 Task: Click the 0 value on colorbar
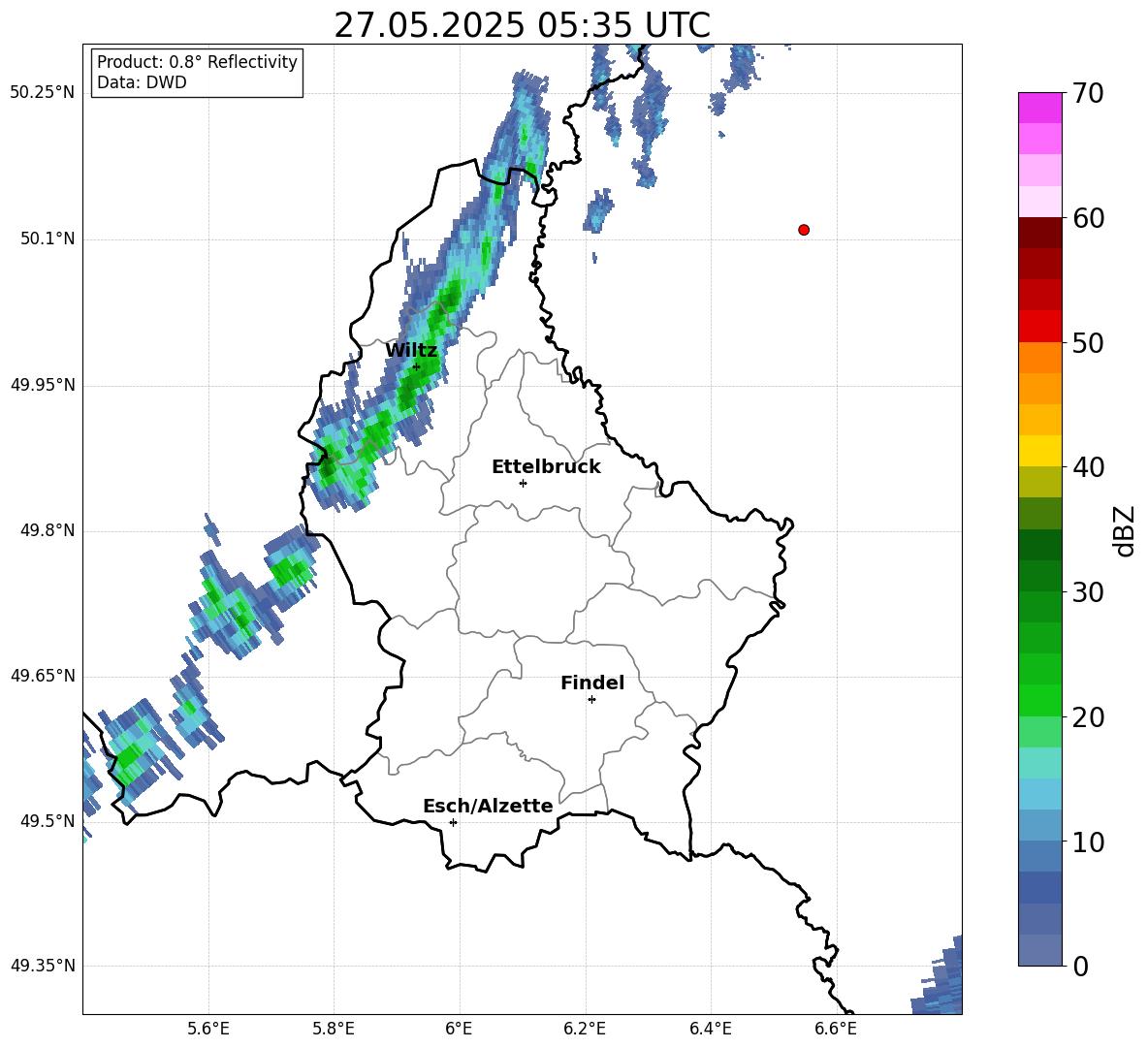coord(1080,967)
